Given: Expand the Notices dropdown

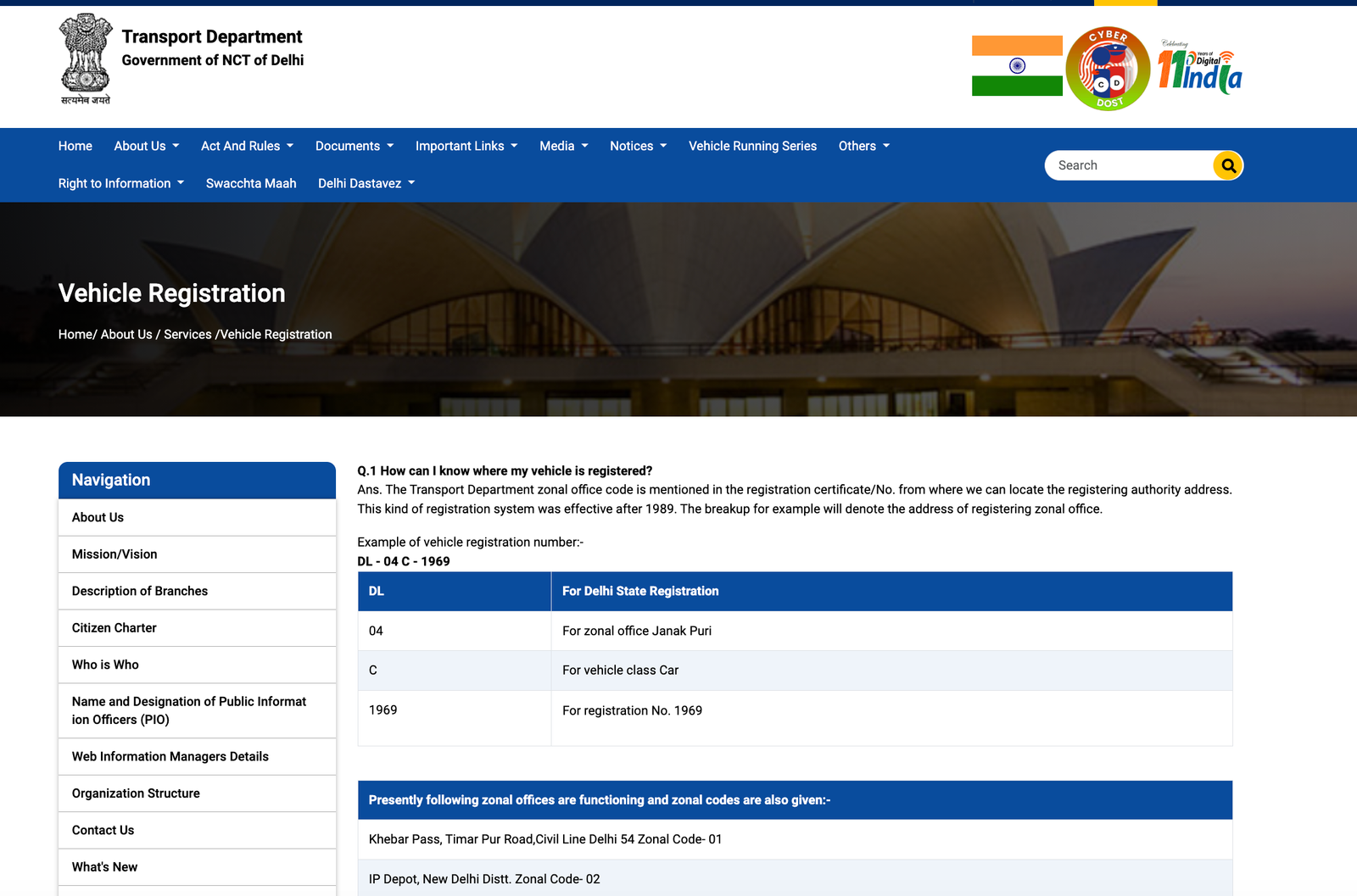Looking at the screenshot, I should [639, 146].
